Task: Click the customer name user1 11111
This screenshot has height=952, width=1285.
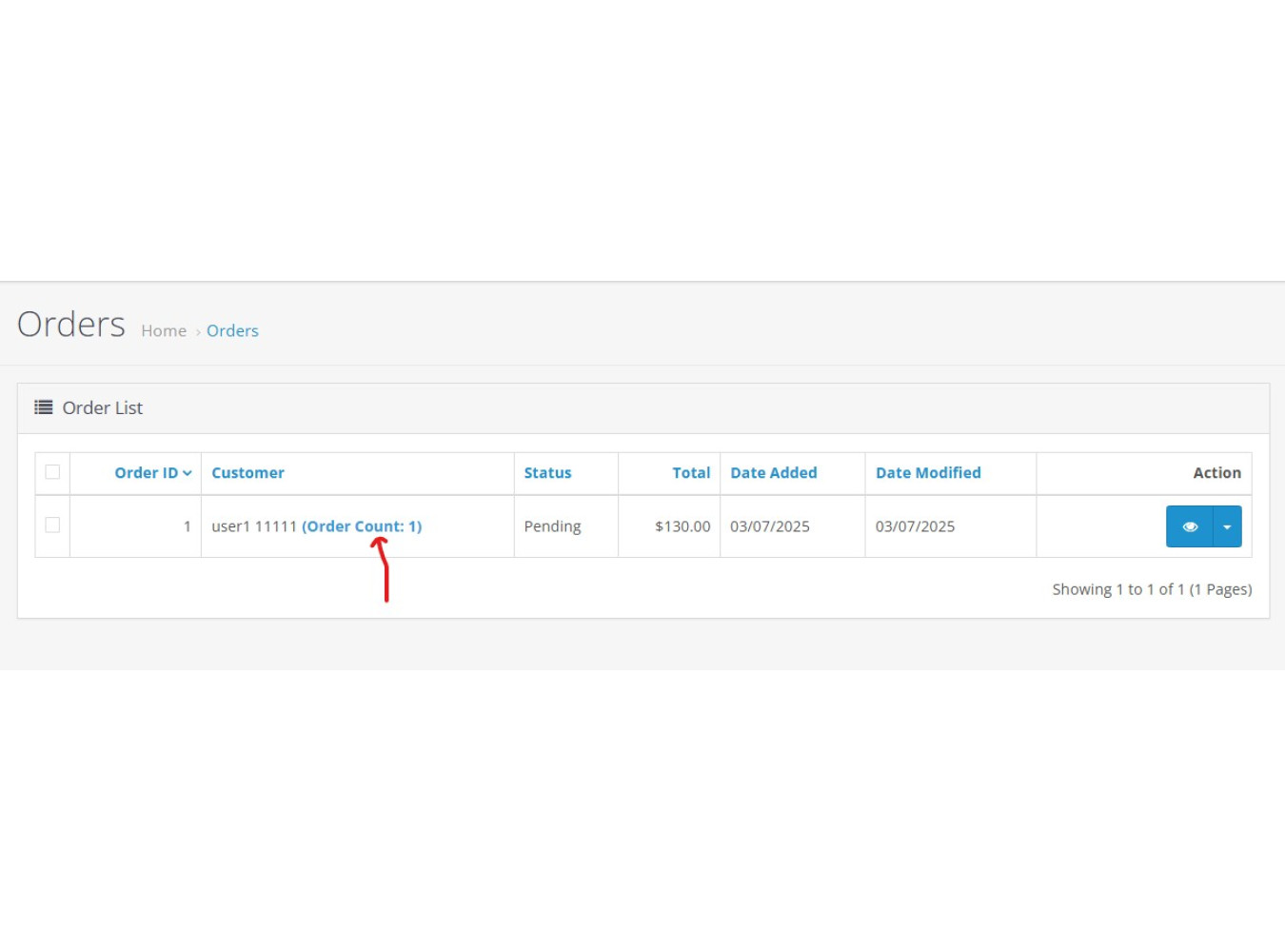Action: [x=253, y=526]
